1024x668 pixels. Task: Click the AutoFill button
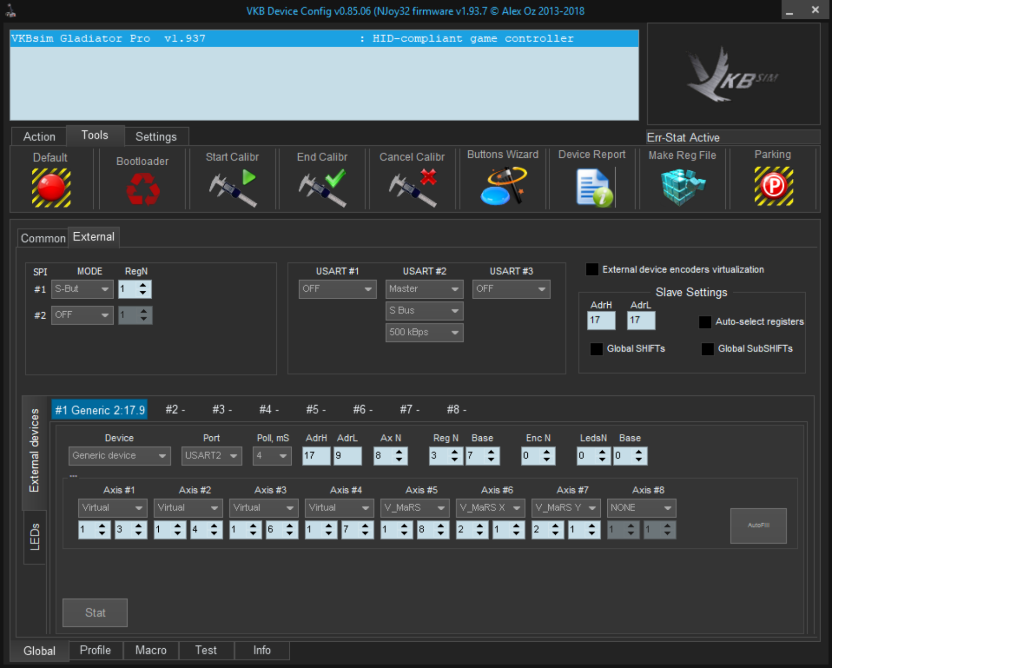(x=758, y=525)
